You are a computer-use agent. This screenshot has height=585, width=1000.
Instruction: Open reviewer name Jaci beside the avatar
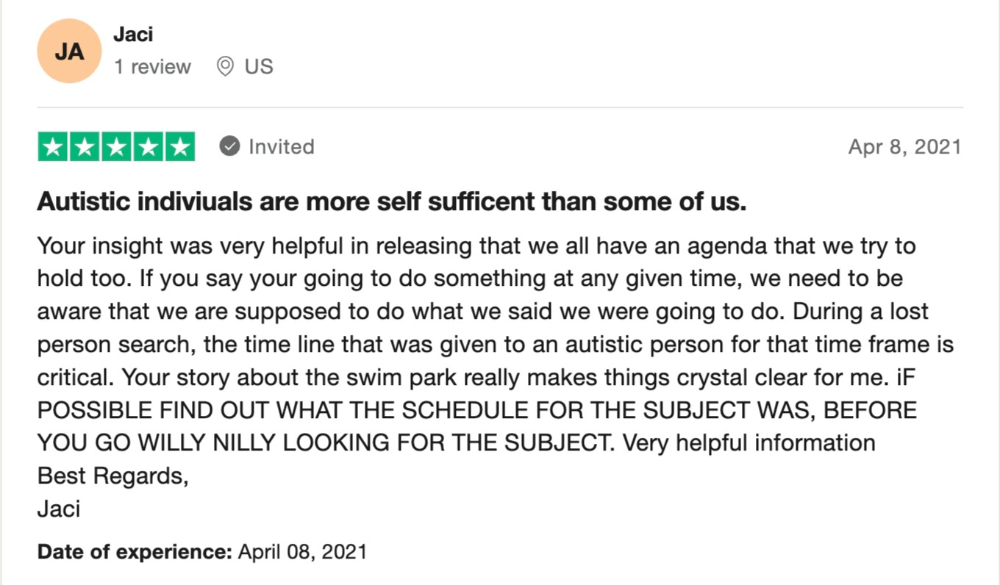pyautogui.click(x=134, y=33)
